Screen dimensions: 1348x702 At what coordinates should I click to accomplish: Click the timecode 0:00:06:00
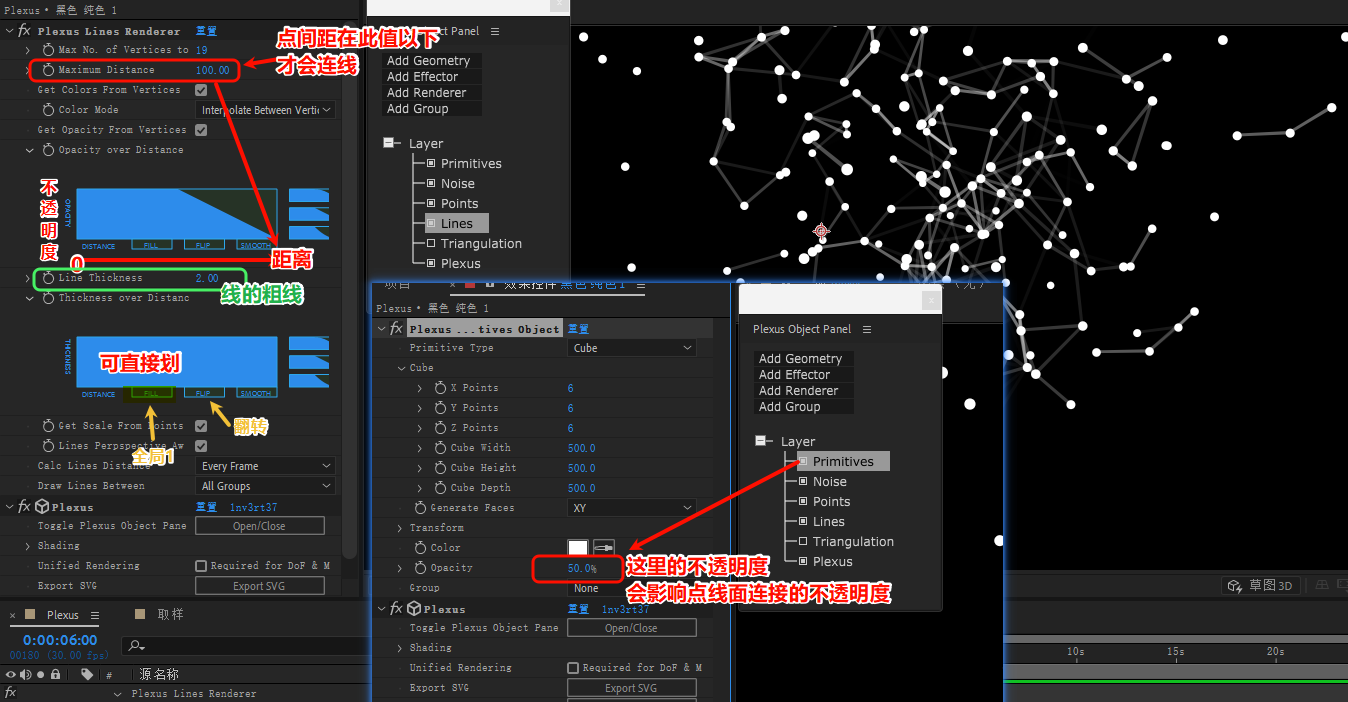click(60, 640)
